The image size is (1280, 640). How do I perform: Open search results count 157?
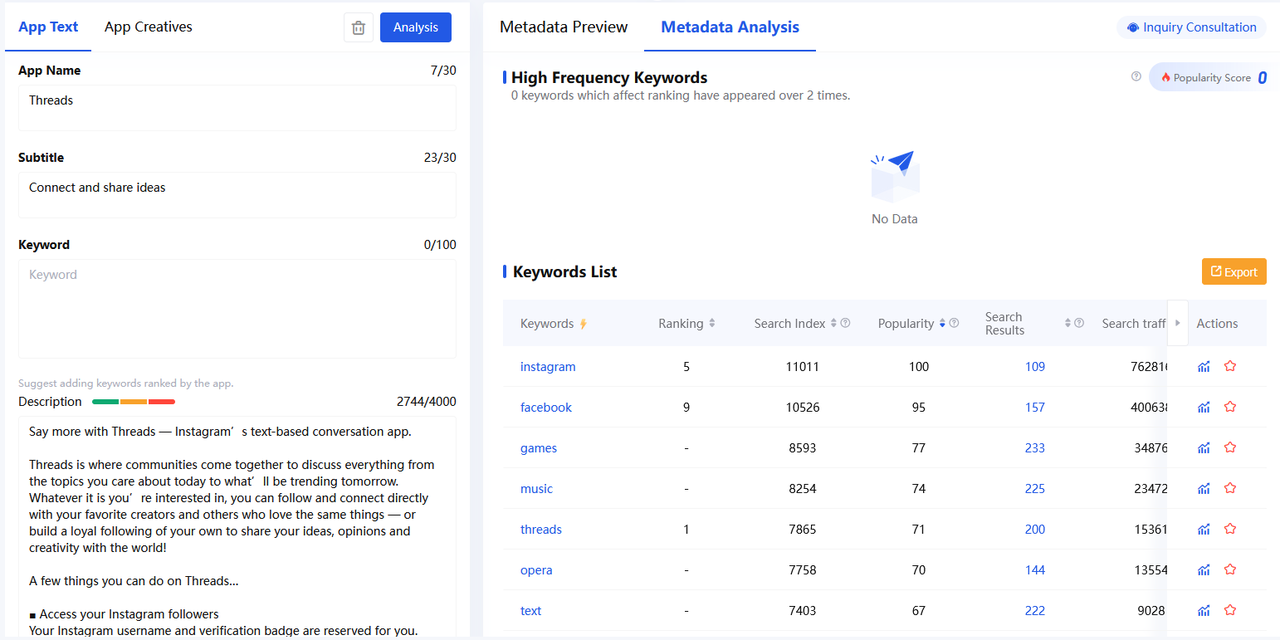(1035, 407)
